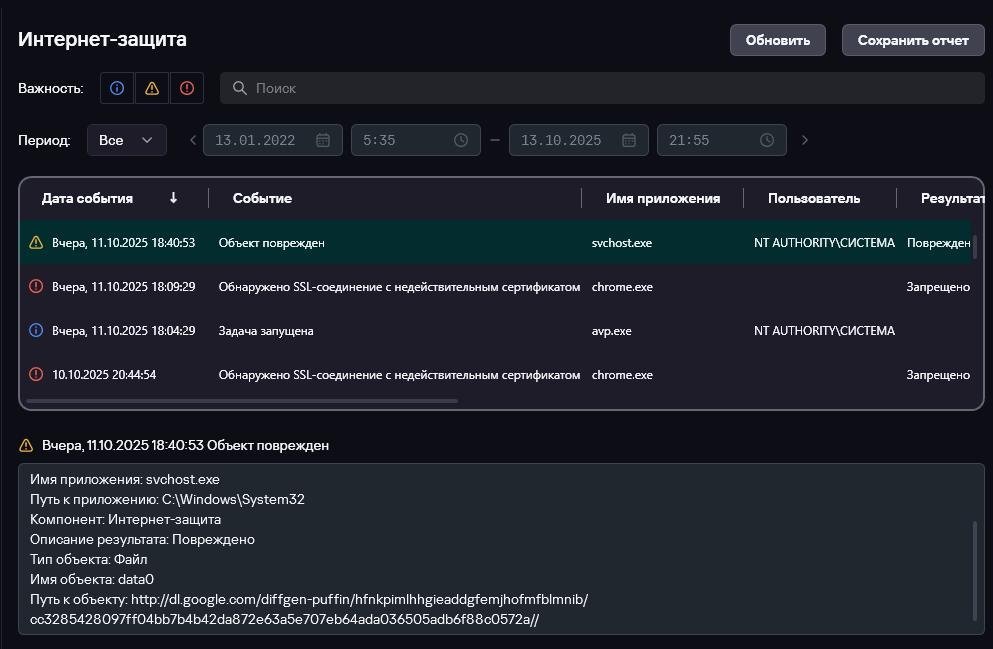Viewport: 993px width, 649px height.
Task: Open the calendar icon for end date 13.10.2025
Action: 629,140
